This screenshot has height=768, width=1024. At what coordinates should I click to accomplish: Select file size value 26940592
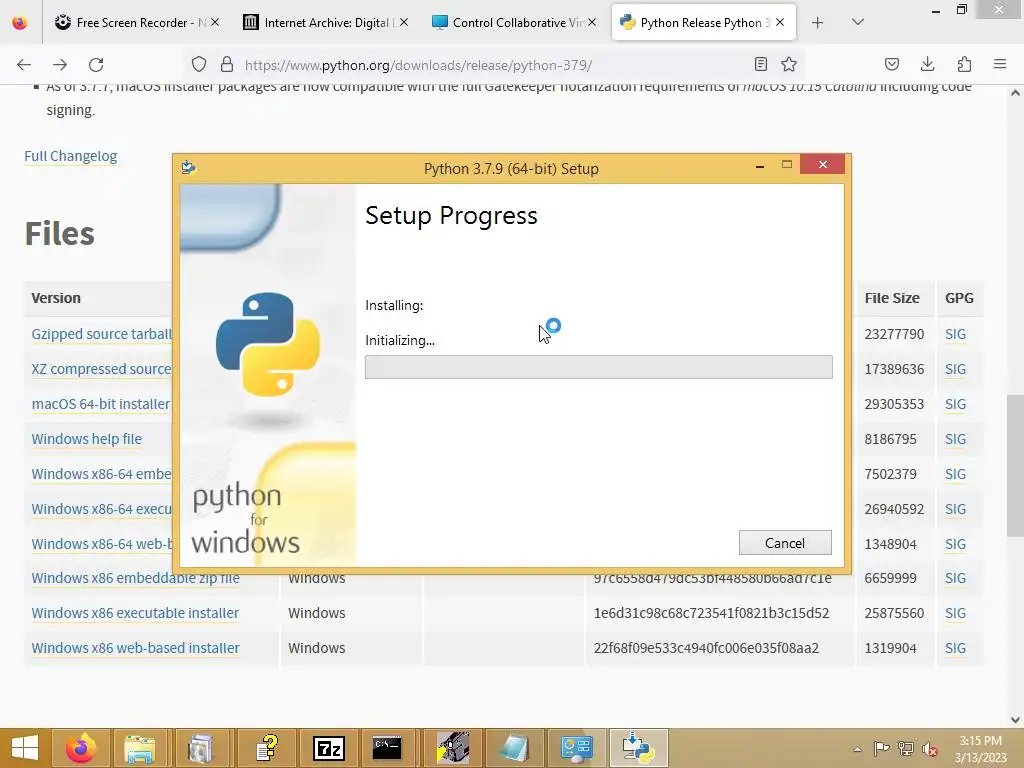(x=894, y=509)
